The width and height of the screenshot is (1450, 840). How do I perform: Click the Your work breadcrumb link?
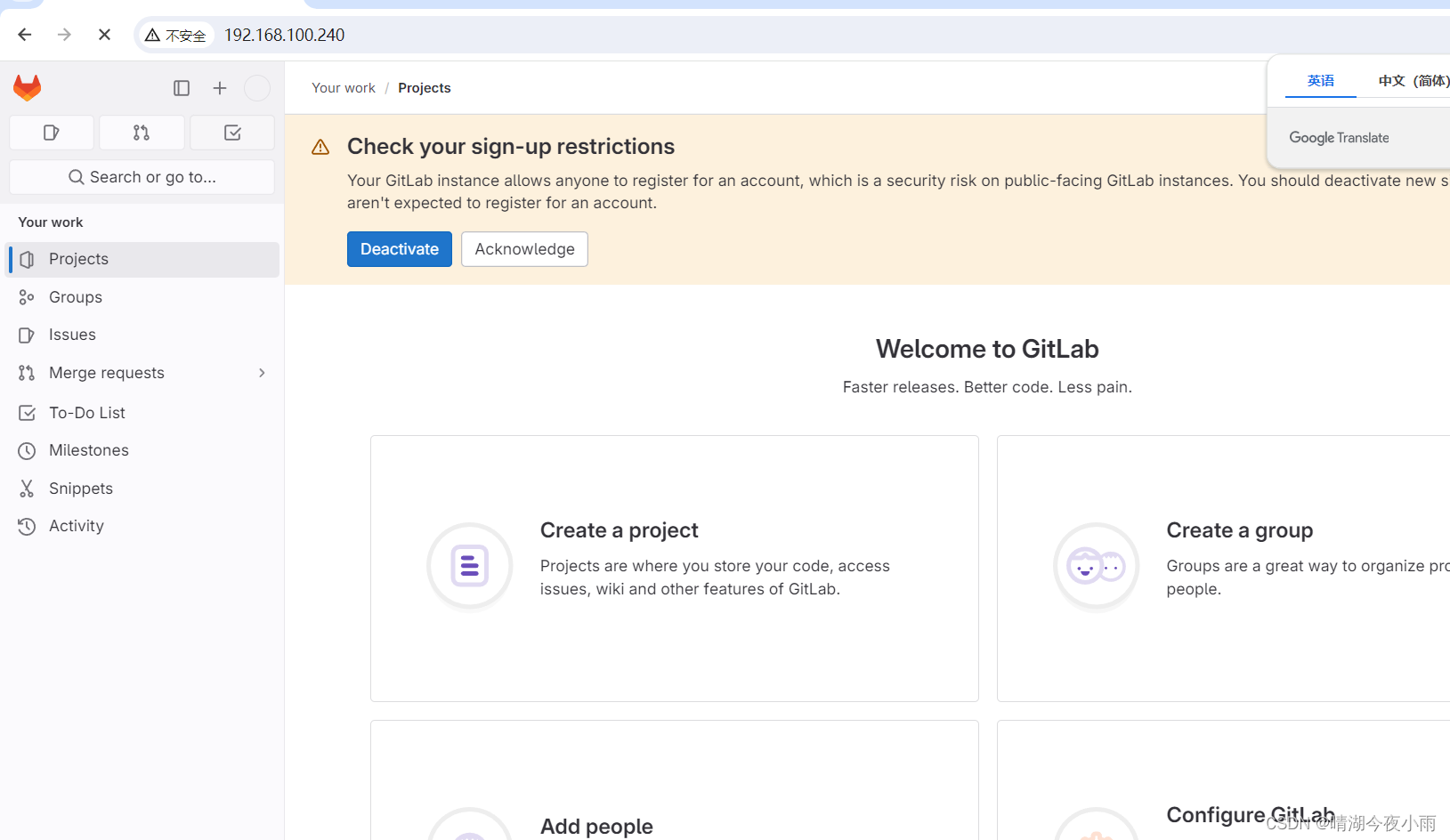(x=344, y=88)
